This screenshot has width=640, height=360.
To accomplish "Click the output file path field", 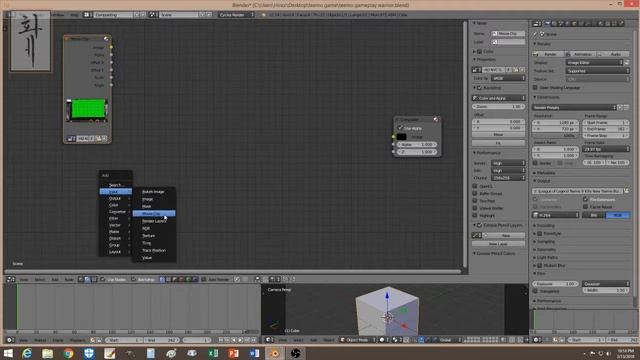I will (578, 191).
